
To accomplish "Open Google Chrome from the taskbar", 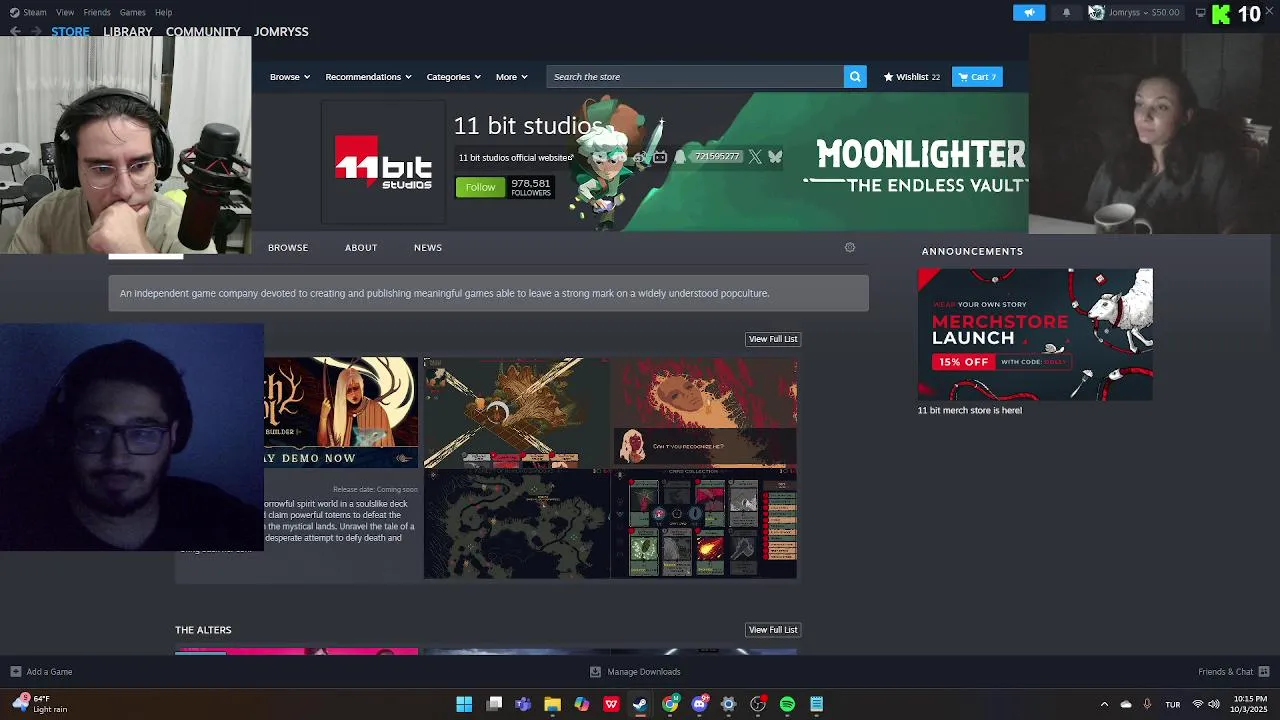I will [670, 704].
